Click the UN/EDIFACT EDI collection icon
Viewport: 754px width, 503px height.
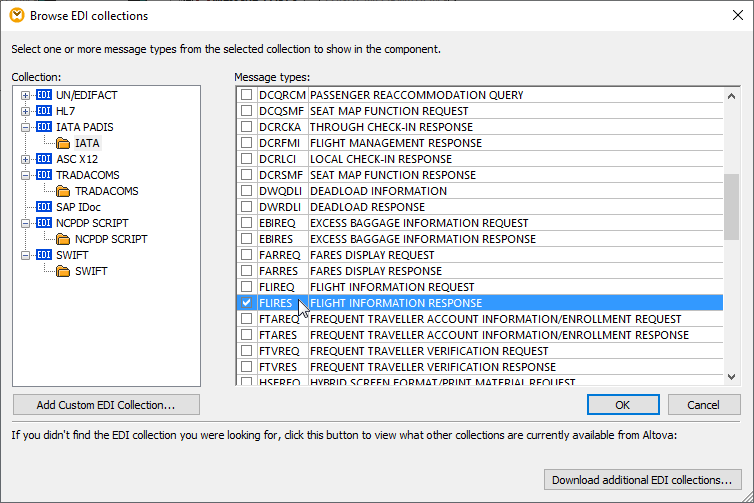(x=44, y=95)
